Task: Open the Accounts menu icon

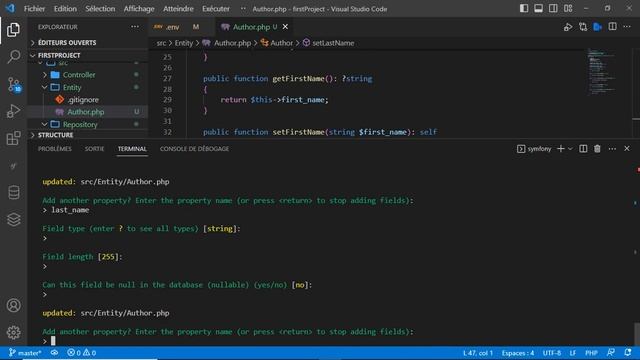Action: coord(13,305)
